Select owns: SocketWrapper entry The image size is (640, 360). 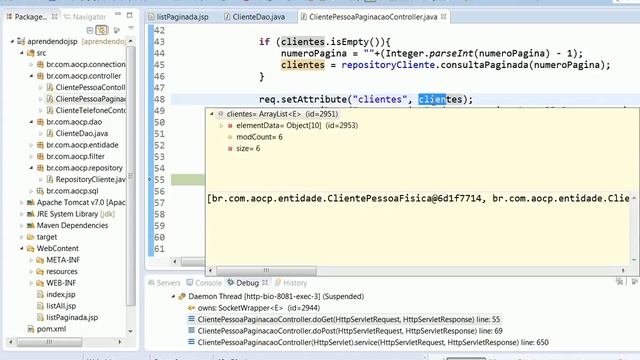[x=259, y=308]
